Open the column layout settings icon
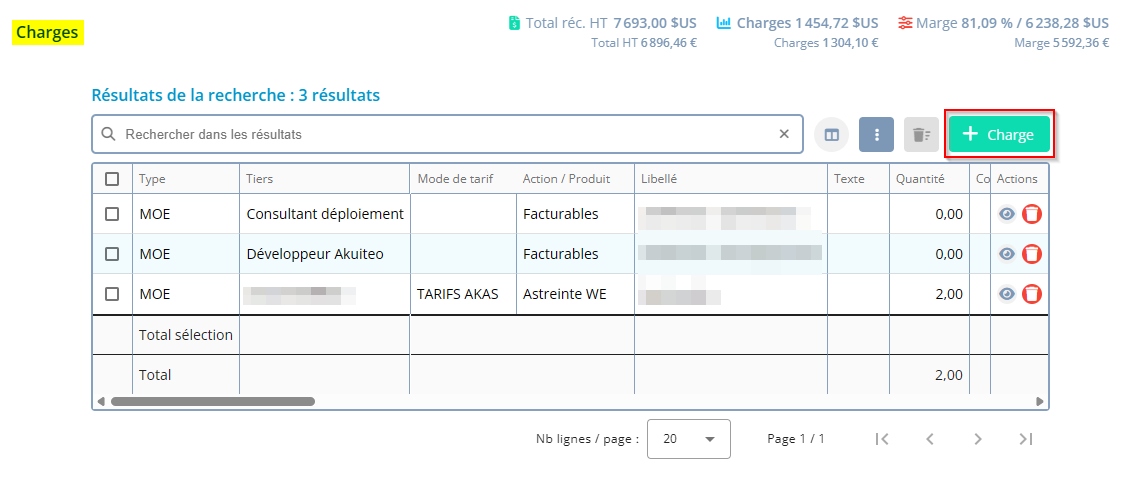The height and width of the screenshot is (483, 1141). coord(831,134)
